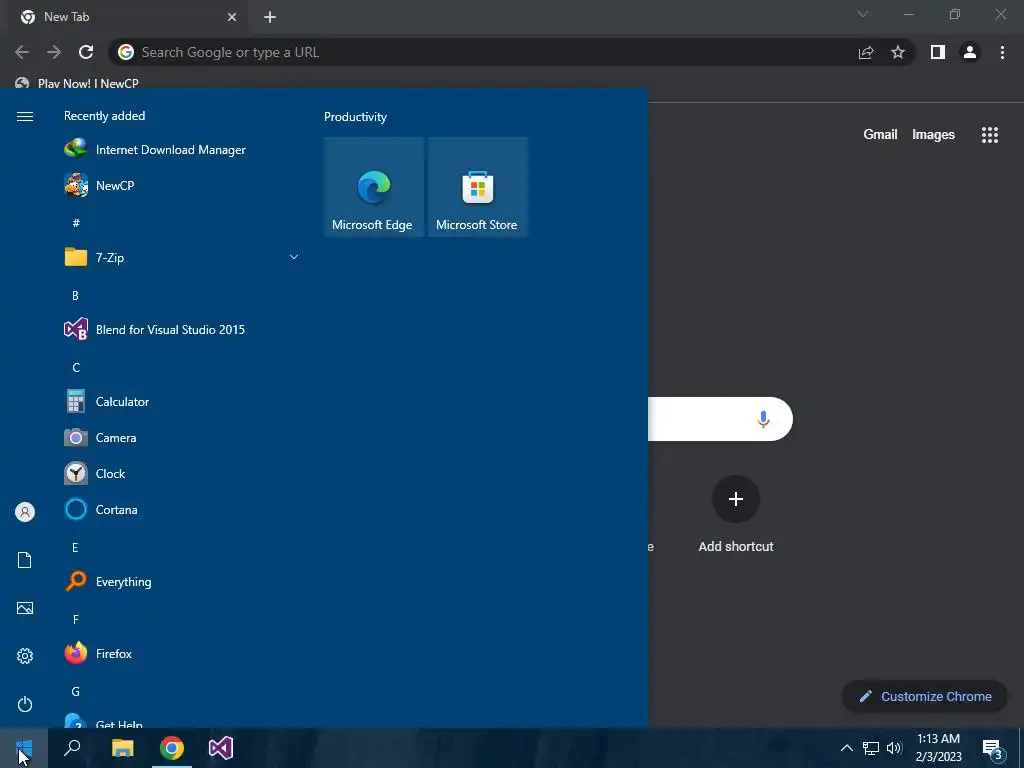Viewport: 1024px width, 768px height.
Task: Click the Chrome back arrow
Action: tap(22, 52)
